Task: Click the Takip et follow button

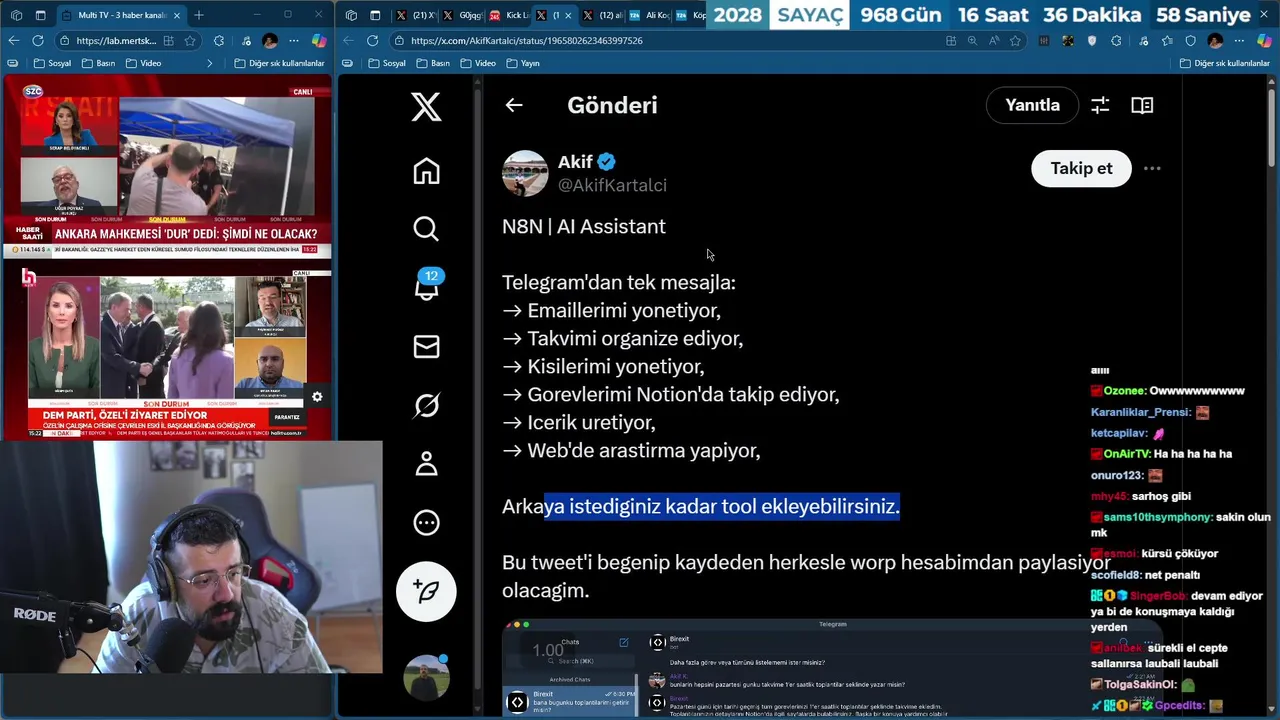Action: tap(1081, 168)
